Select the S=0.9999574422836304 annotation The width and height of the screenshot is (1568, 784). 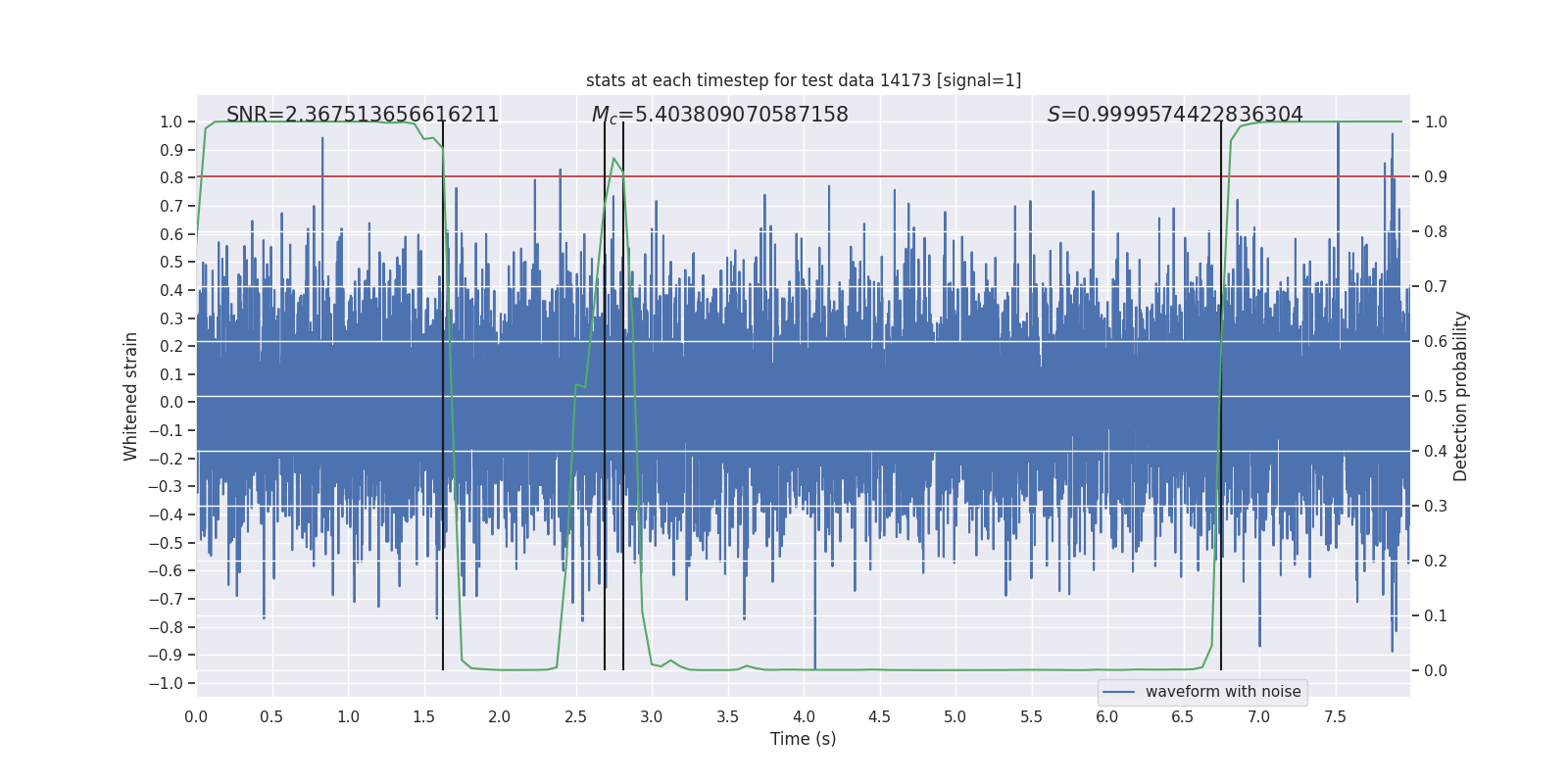(x=1175, y=115)
